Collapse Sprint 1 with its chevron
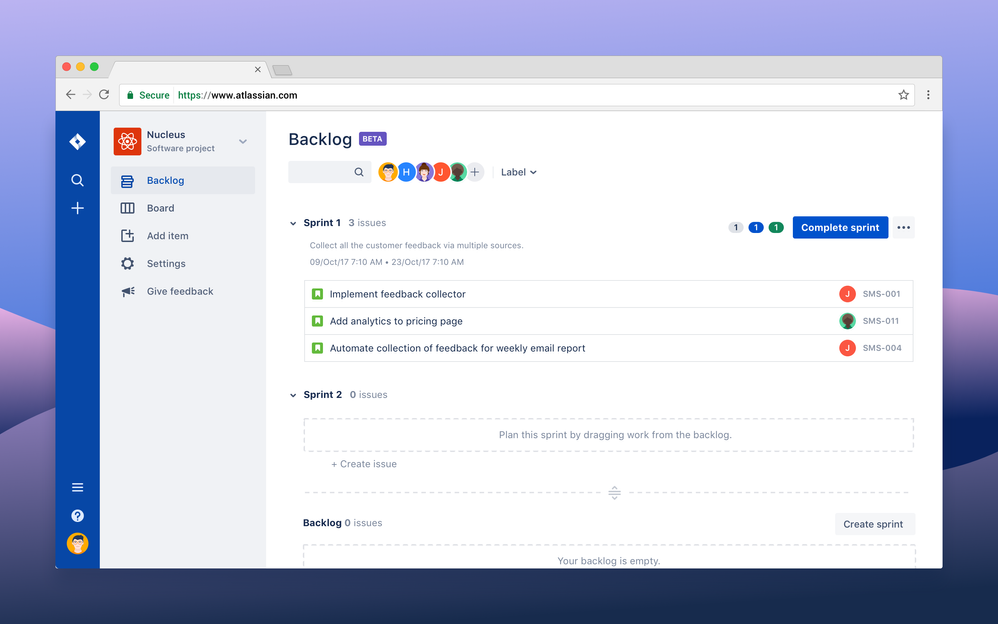The image size is (998, 624). click(293, 222)
